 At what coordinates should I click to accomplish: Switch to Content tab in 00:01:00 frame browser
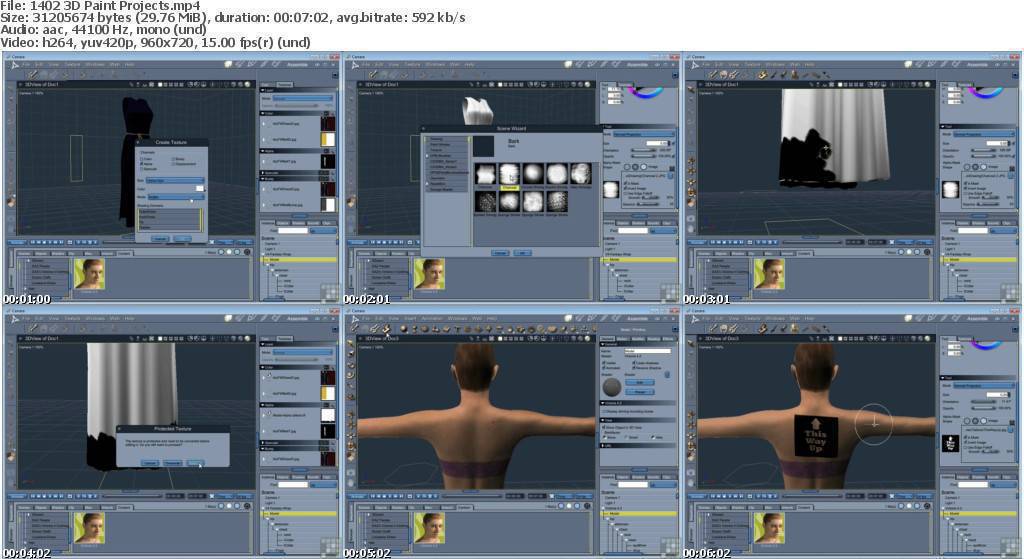[124, 252]
